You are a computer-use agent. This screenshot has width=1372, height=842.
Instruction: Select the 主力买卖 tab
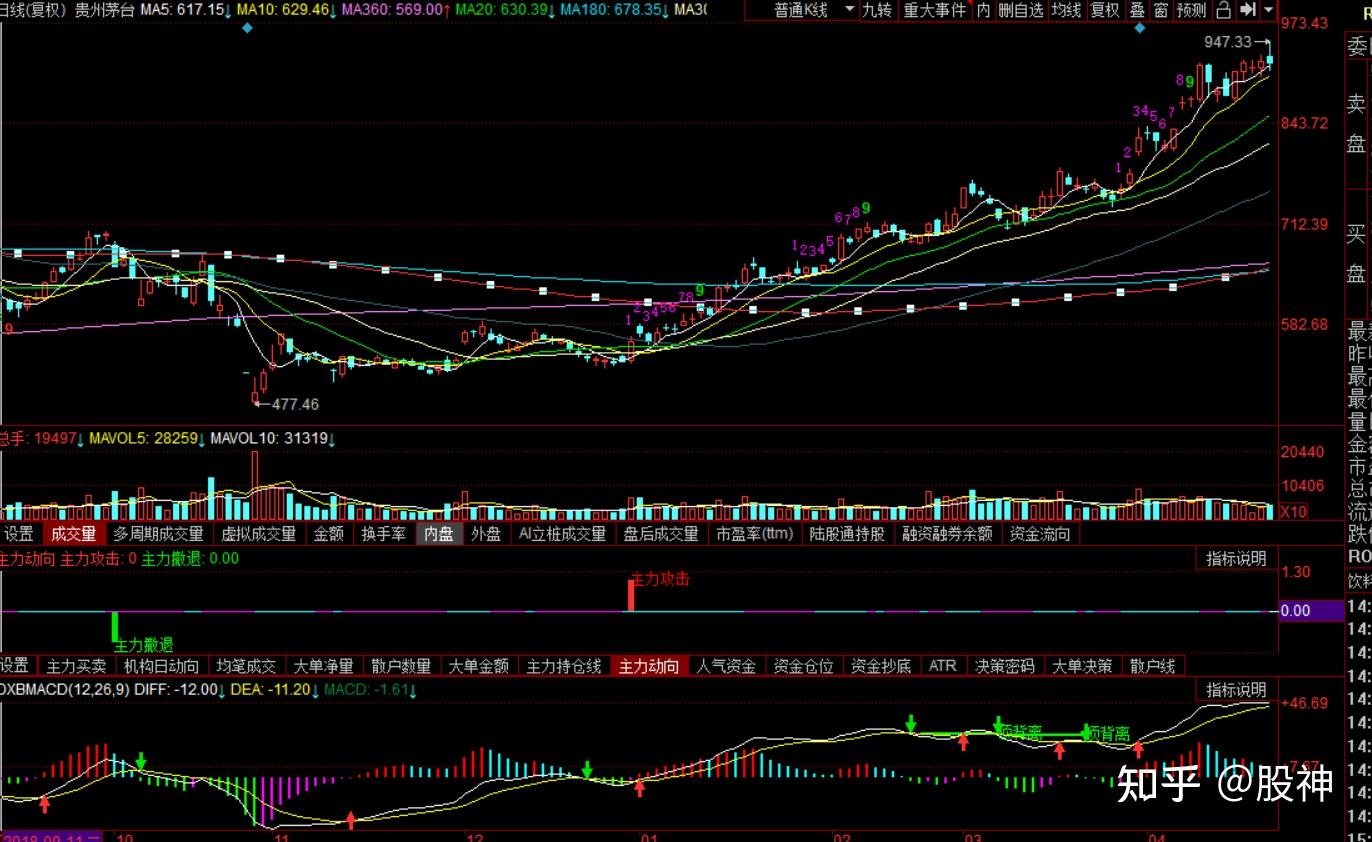point(77,666)
